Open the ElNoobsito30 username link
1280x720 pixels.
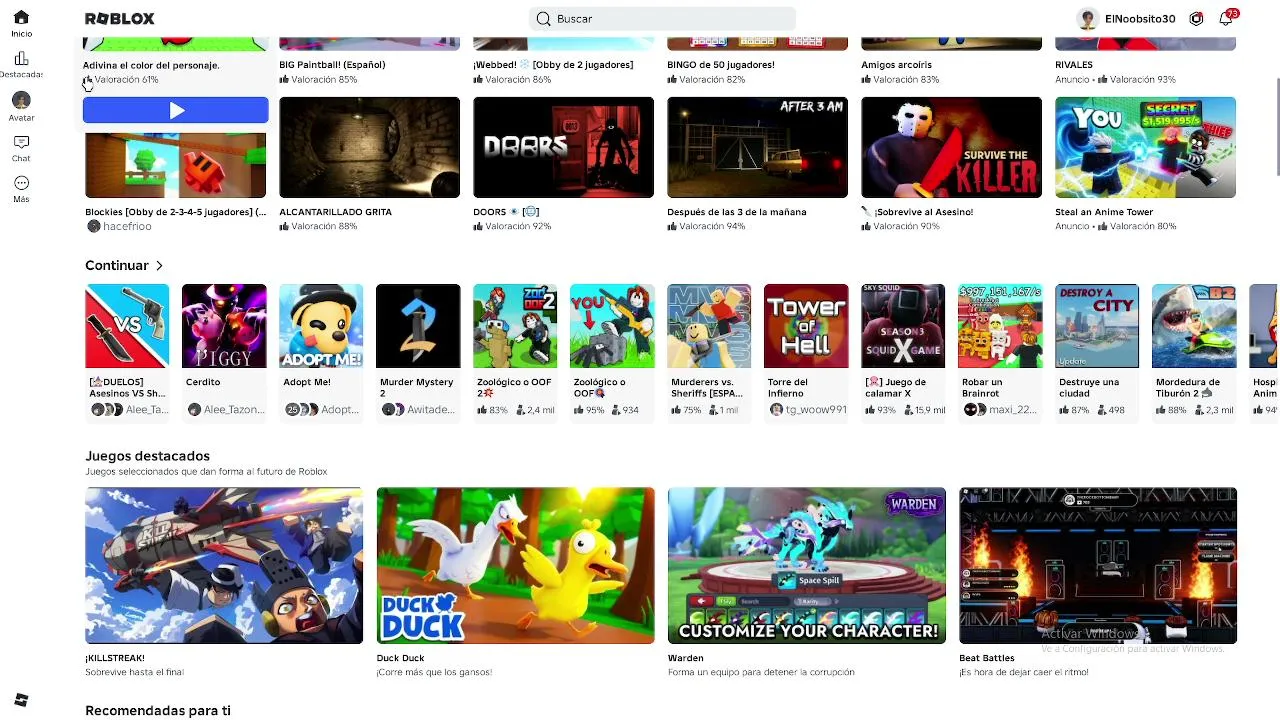coord(1140,19)
